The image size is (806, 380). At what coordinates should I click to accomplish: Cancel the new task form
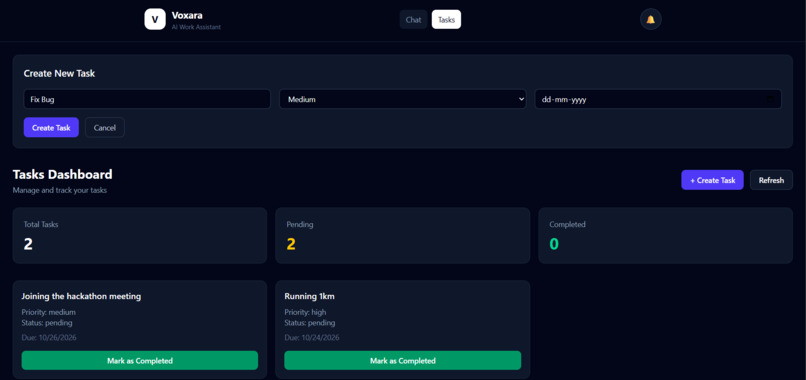105,128
